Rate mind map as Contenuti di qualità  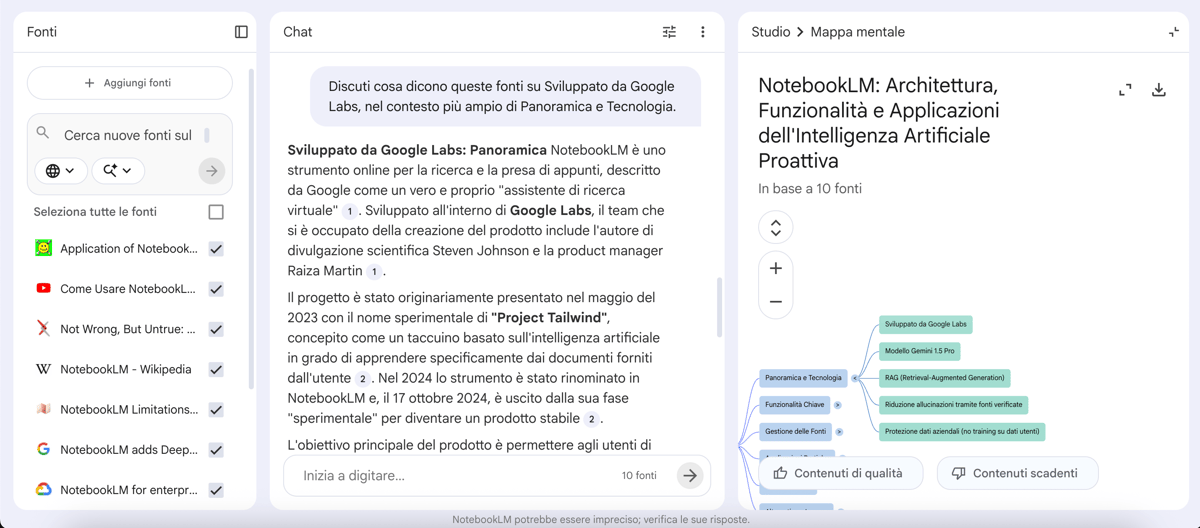[x=840, y=473]
